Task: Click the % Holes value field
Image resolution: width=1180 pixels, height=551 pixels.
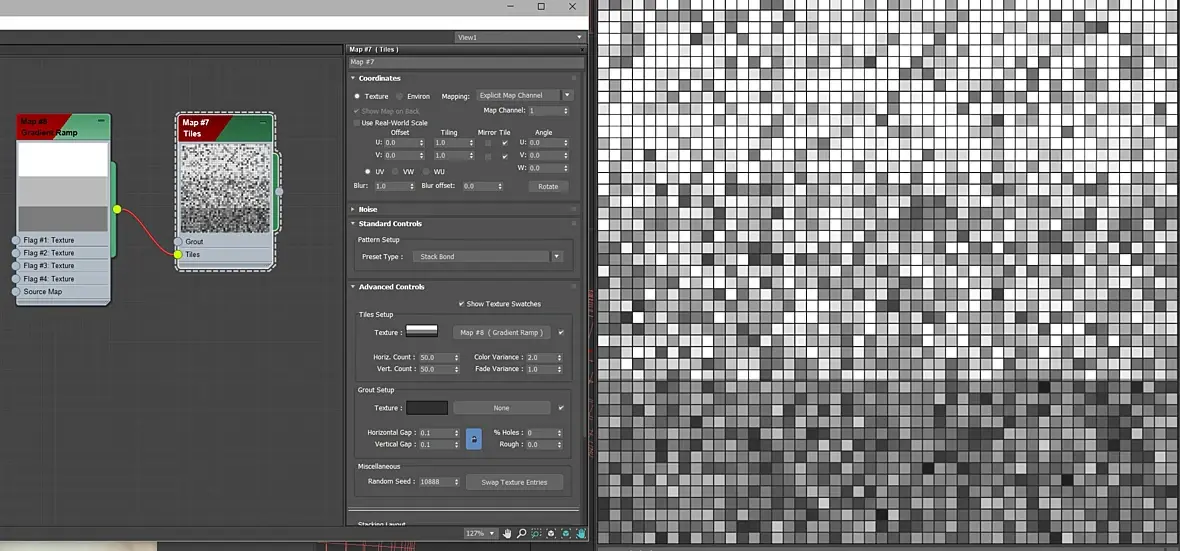Action: point(540,434)
